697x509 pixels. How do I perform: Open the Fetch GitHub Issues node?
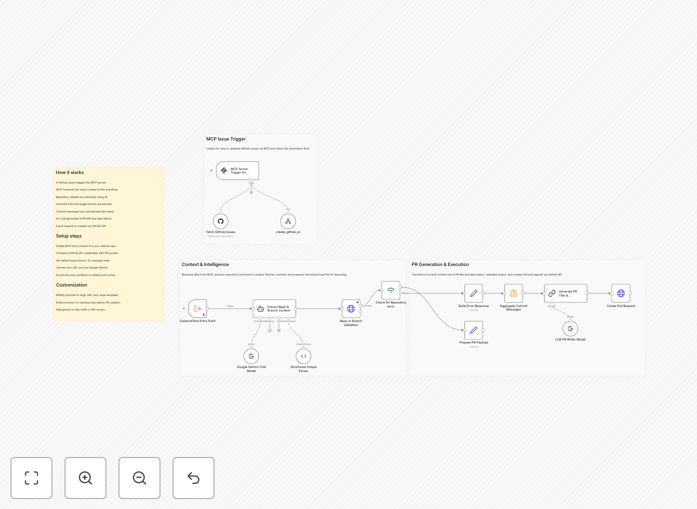click(220, 221)
